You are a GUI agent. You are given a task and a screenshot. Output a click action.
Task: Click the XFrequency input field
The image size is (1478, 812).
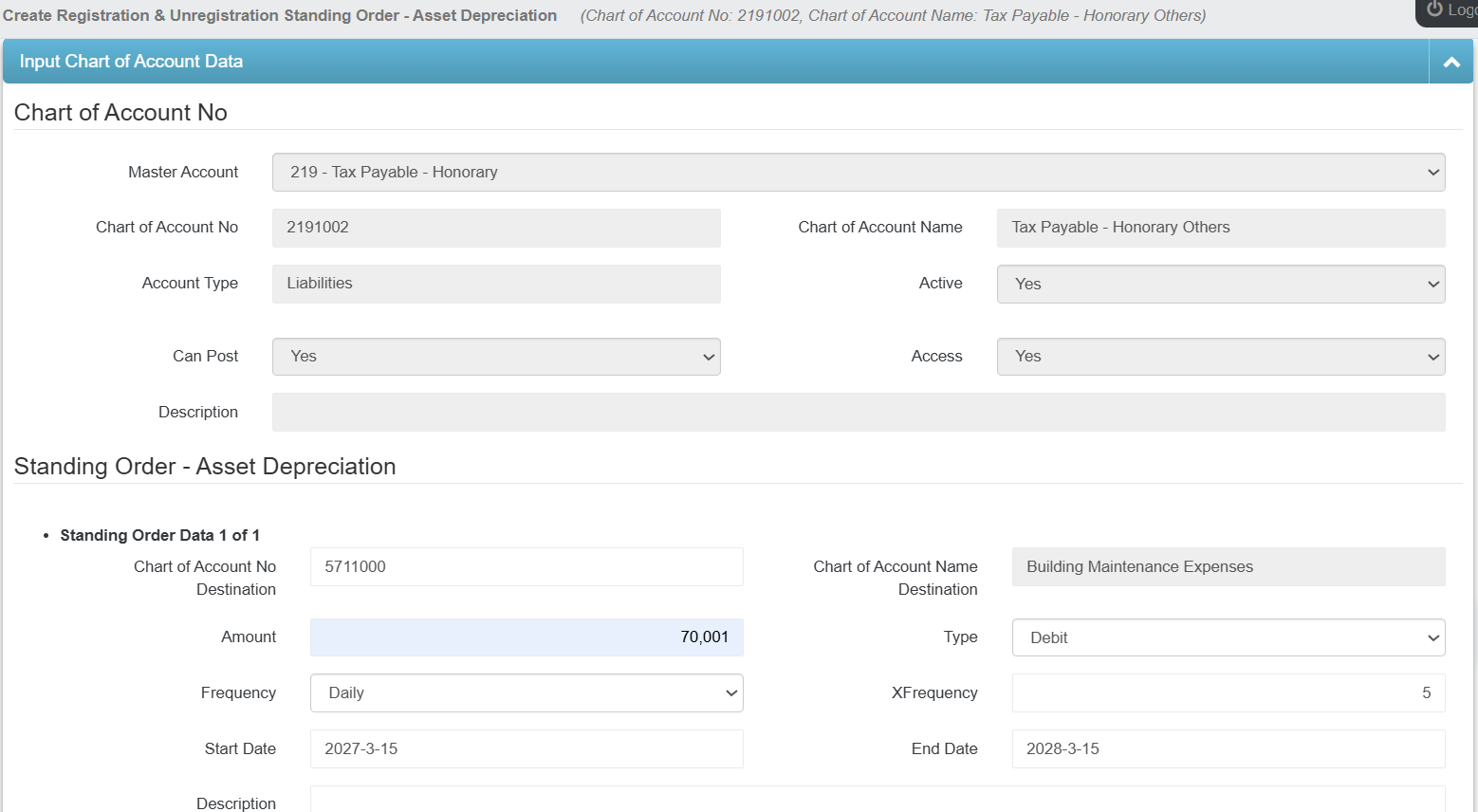pos(1228,693)
